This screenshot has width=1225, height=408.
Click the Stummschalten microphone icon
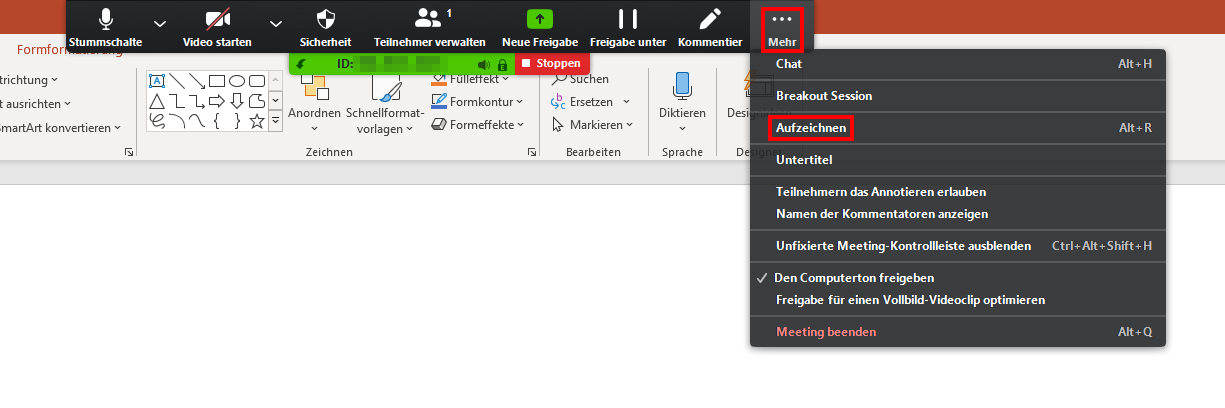click(106, 19)
